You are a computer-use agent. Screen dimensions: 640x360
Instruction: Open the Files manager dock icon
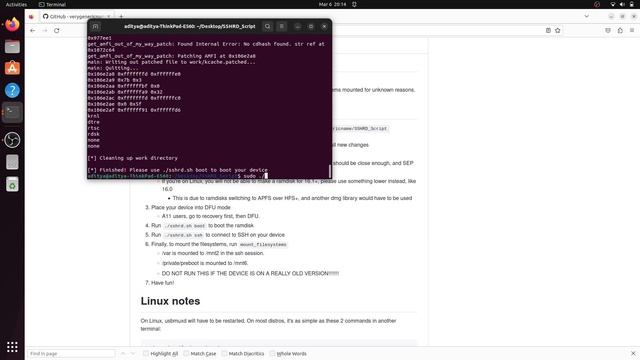pyautogui.click(x=12, y=47)
